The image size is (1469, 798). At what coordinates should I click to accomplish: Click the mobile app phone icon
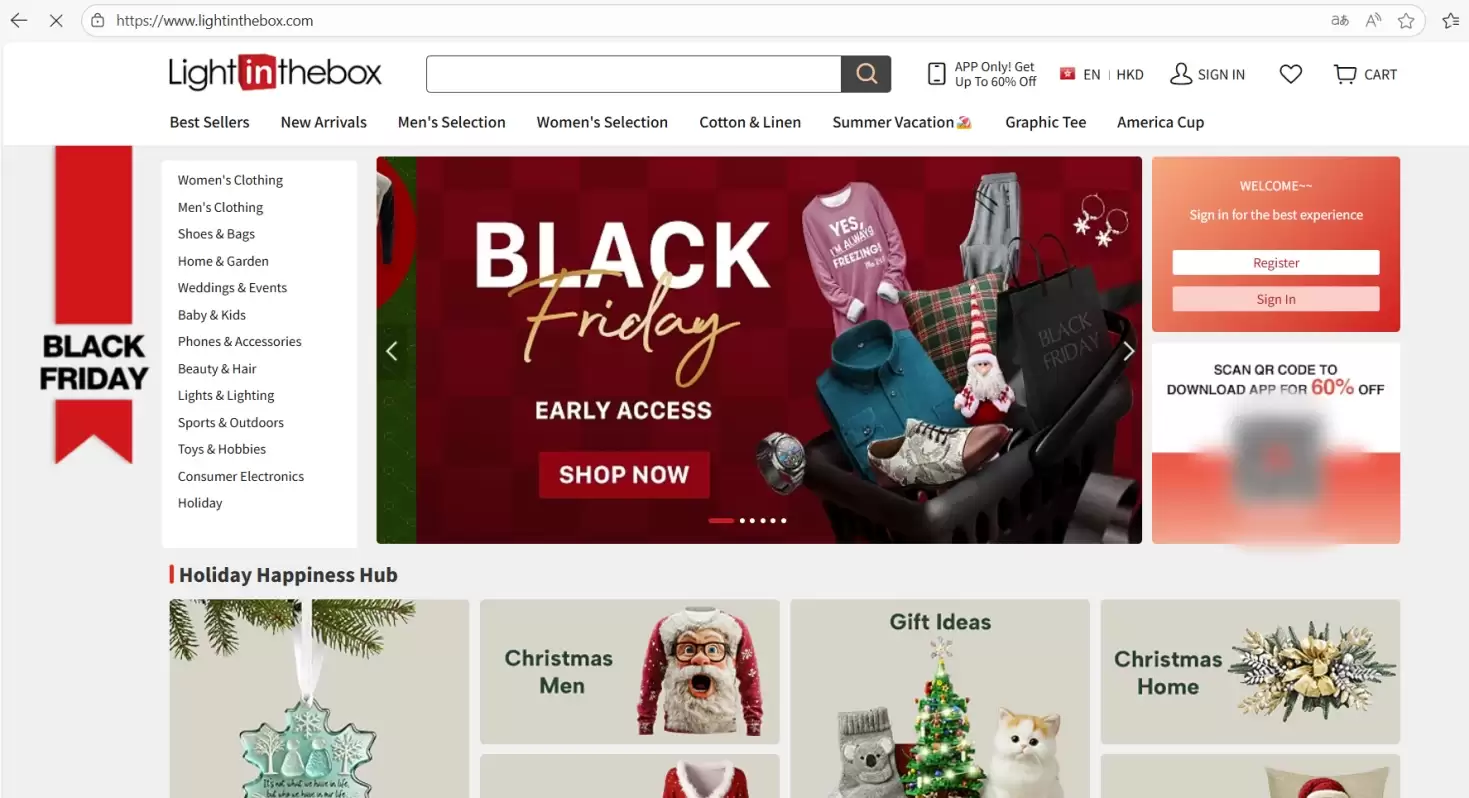pos(937,74)
